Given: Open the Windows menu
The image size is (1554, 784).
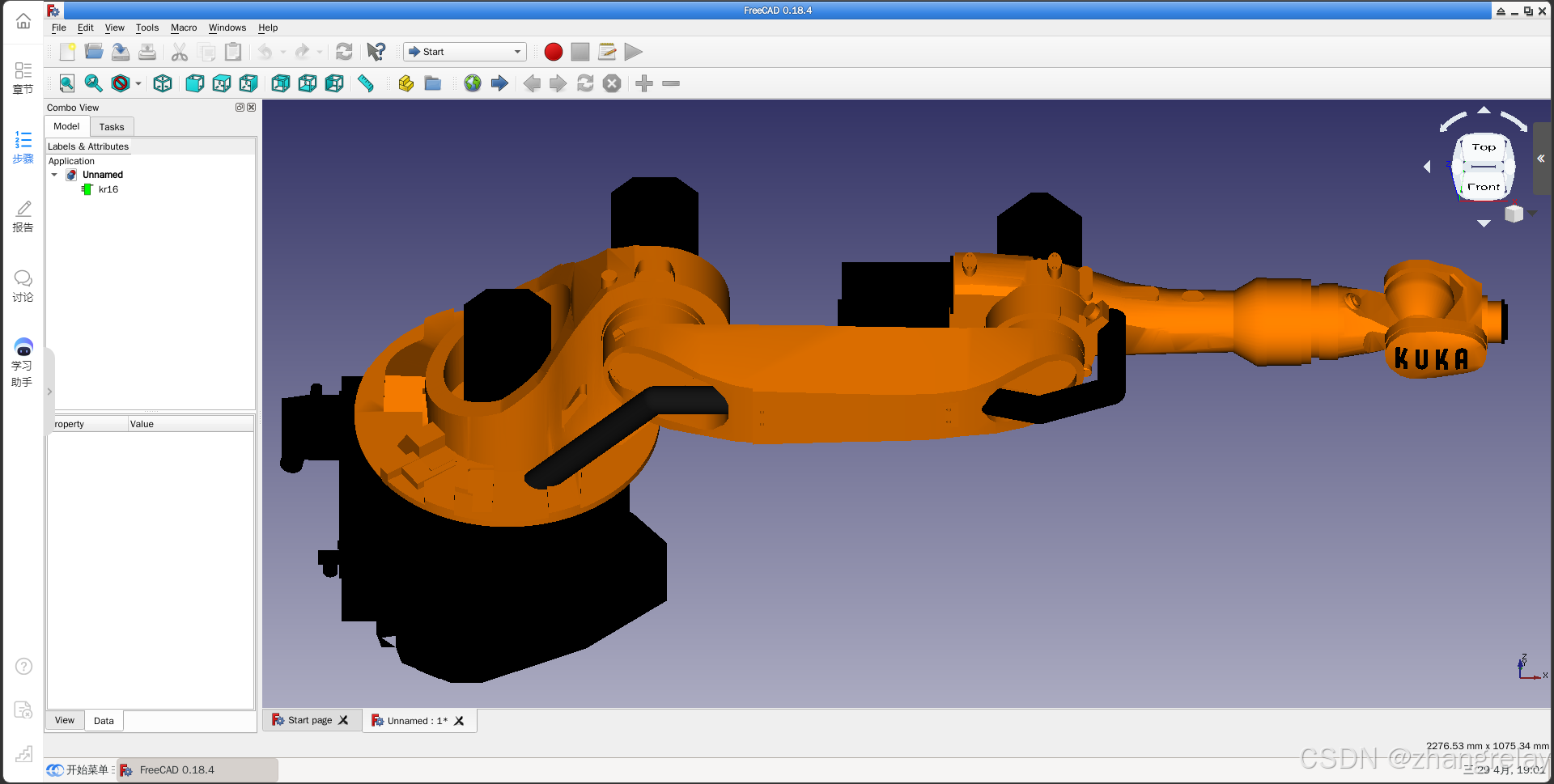Looking at the screenshot, I should (x=227, y=28).
